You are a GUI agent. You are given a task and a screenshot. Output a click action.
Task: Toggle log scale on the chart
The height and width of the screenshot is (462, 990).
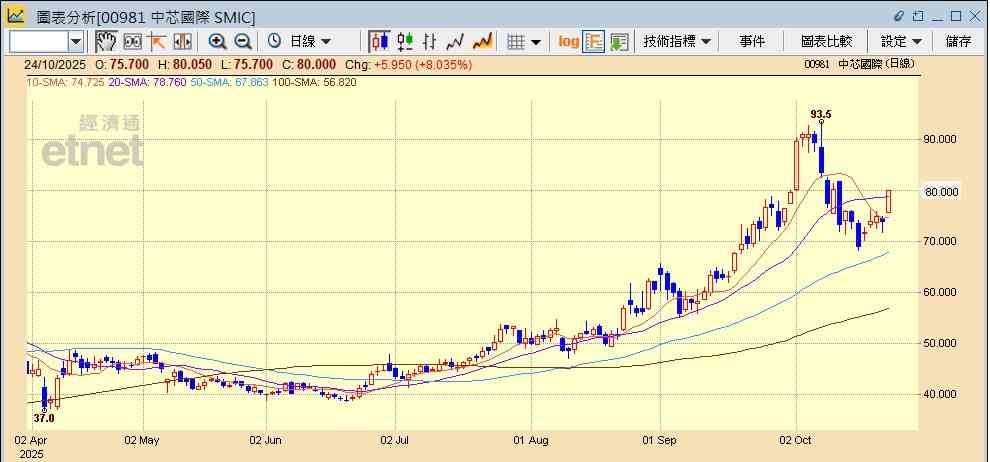568,41
